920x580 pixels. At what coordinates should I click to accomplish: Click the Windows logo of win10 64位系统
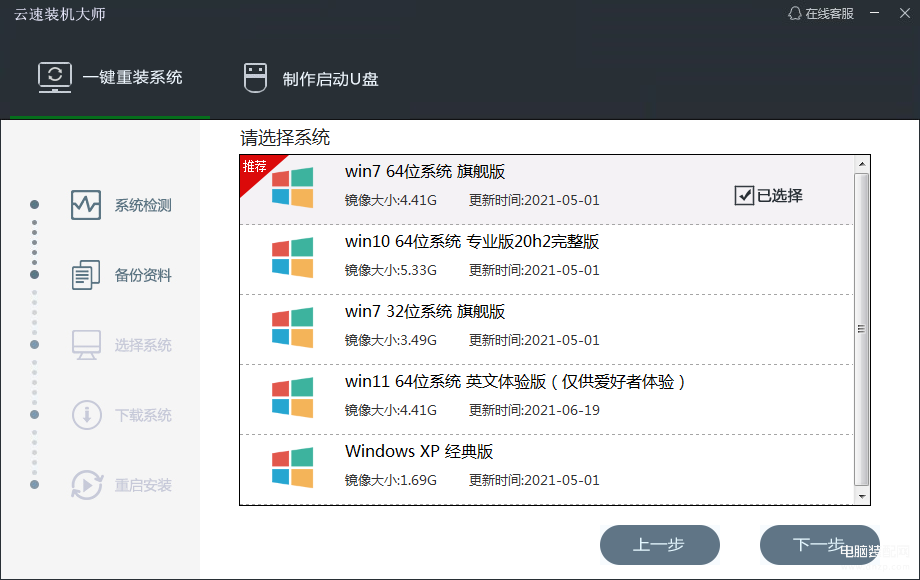coord(292,257)
